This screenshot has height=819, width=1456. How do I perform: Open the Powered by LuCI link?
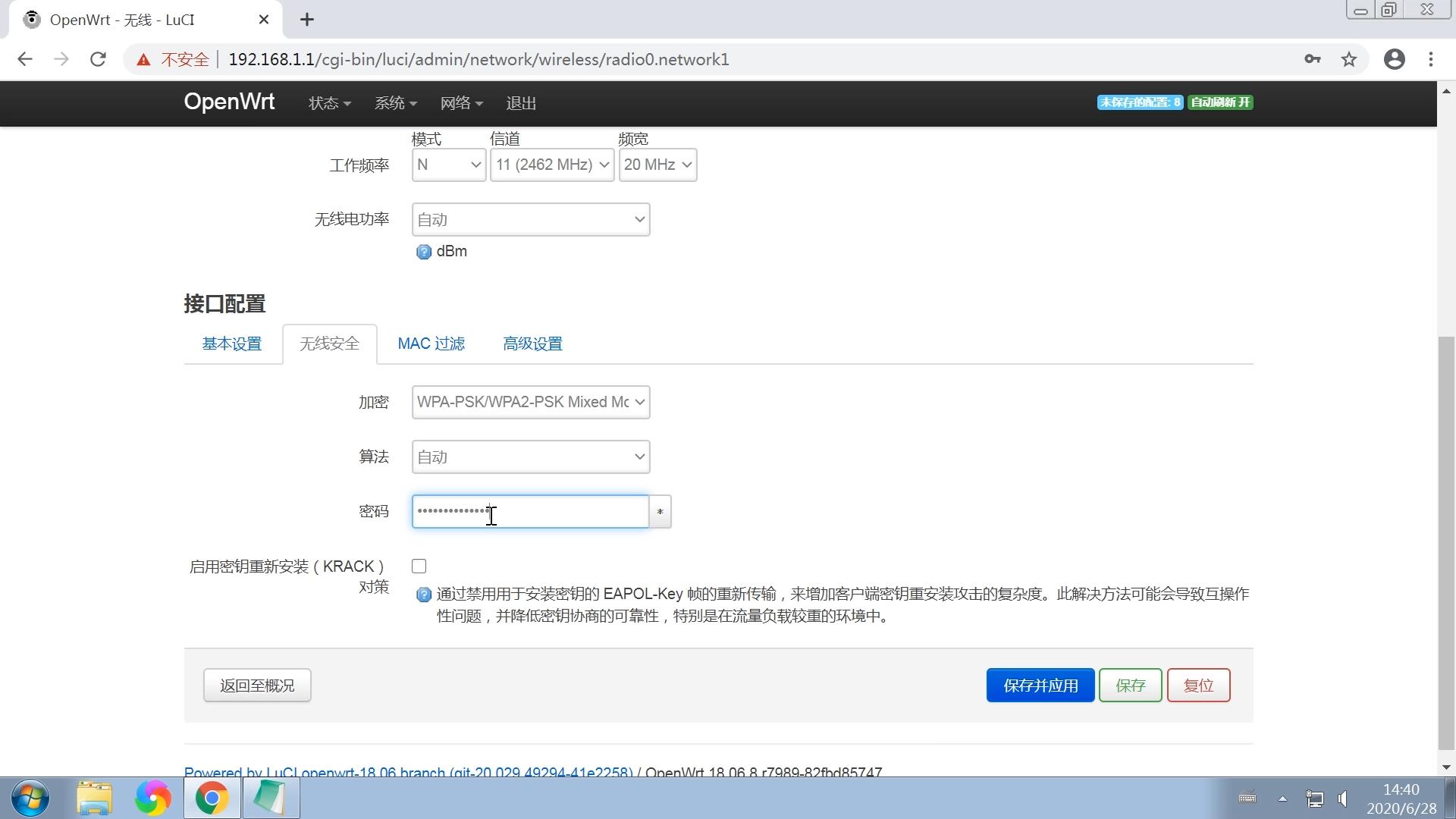coord(408,772)
